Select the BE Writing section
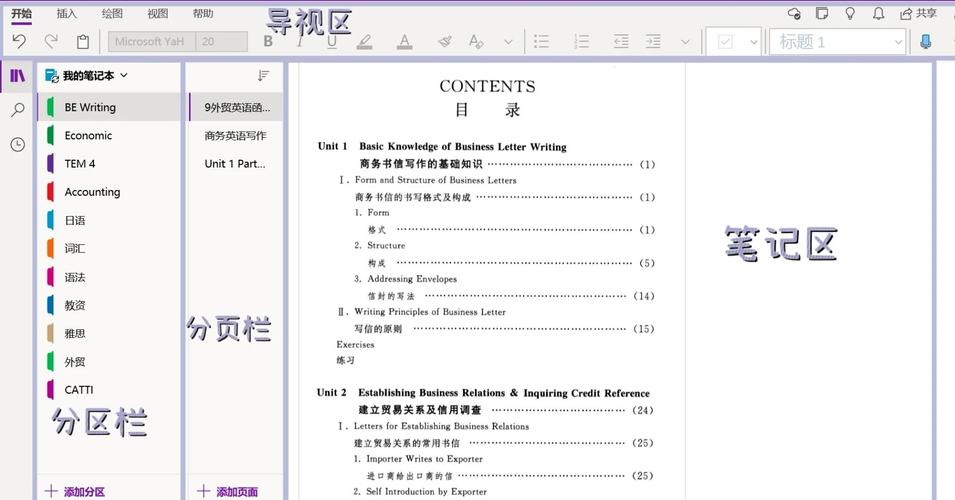Screen dimensions: 955x500 (x=109, y=107)
